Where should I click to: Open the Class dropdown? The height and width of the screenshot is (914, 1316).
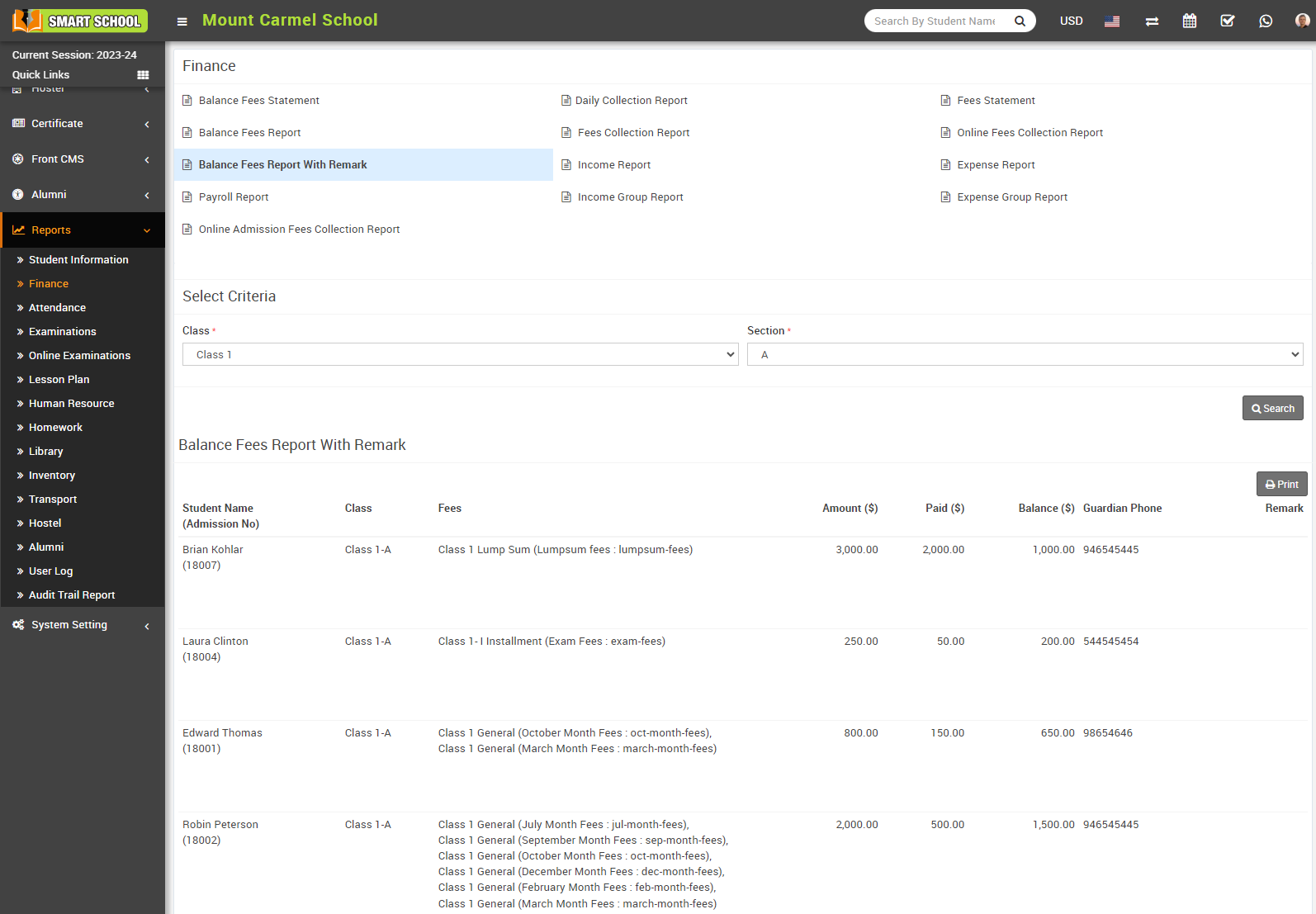[460, 355]
